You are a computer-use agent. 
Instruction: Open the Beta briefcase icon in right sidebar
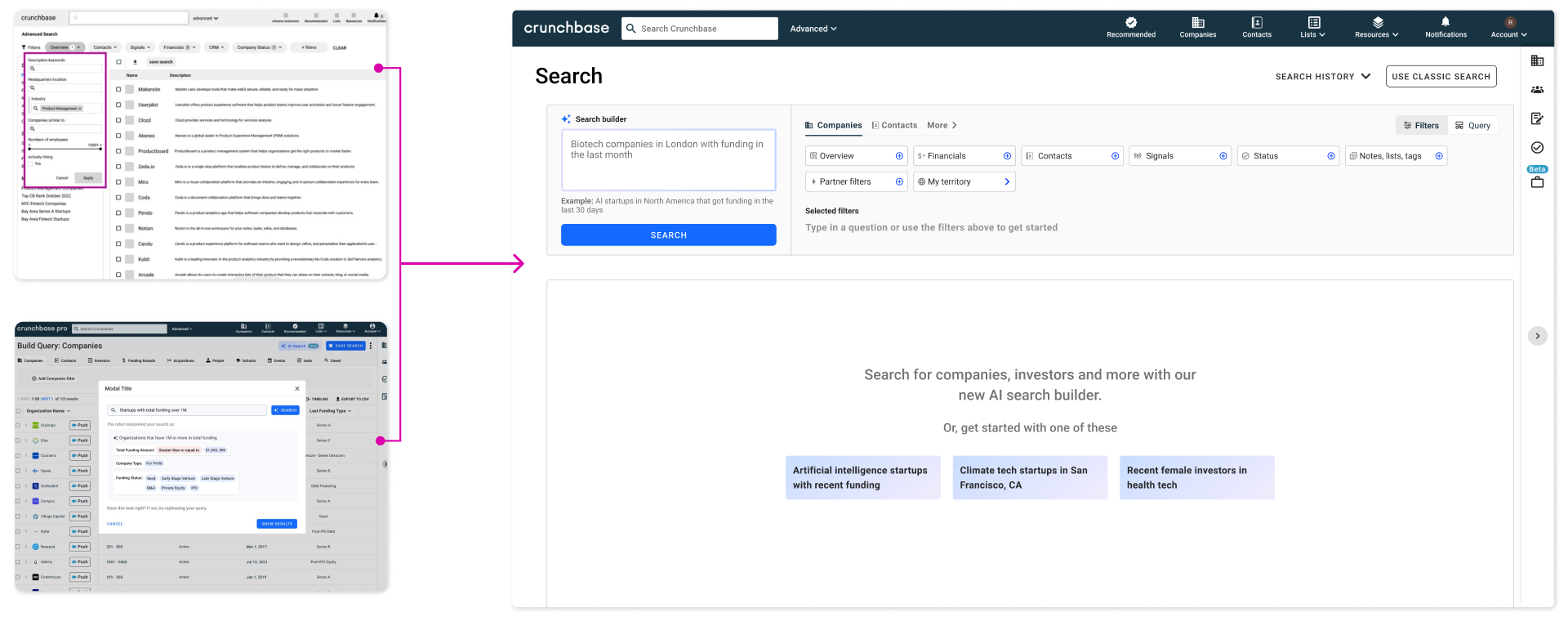pyautogui.click(x=1537, y=181)
